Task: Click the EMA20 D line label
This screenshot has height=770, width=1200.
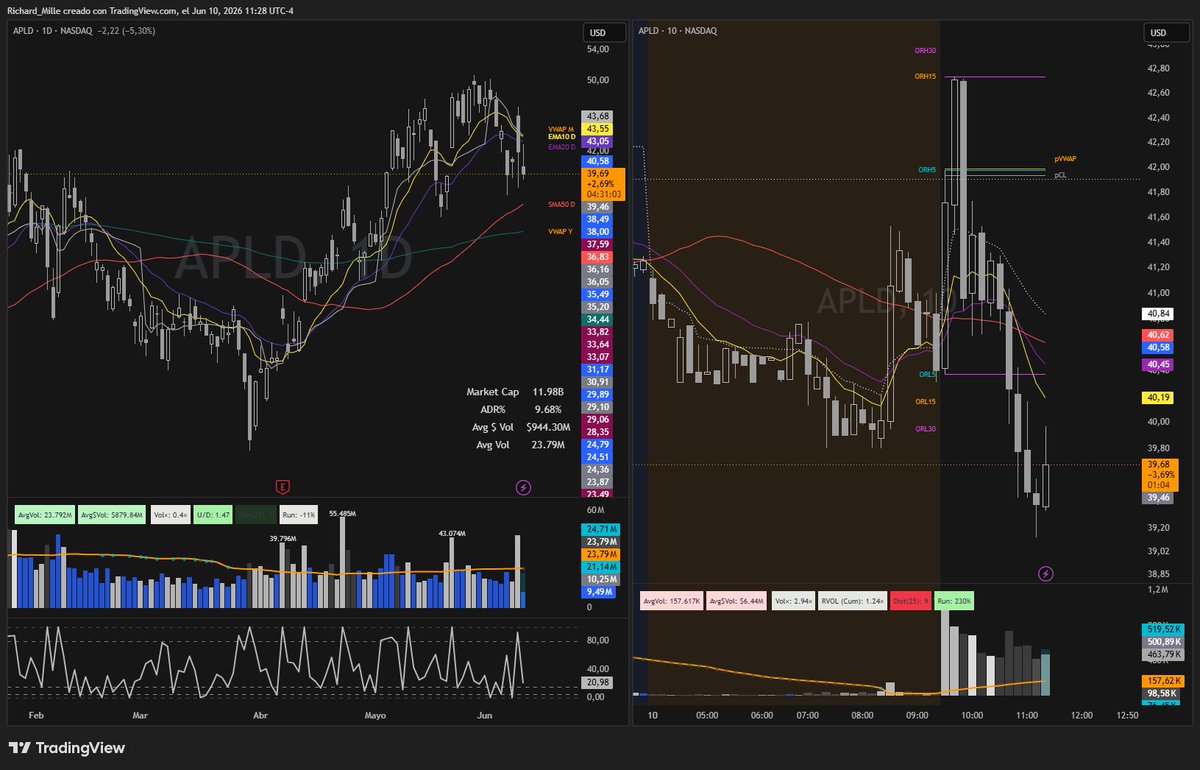Action: pos(560,146)
